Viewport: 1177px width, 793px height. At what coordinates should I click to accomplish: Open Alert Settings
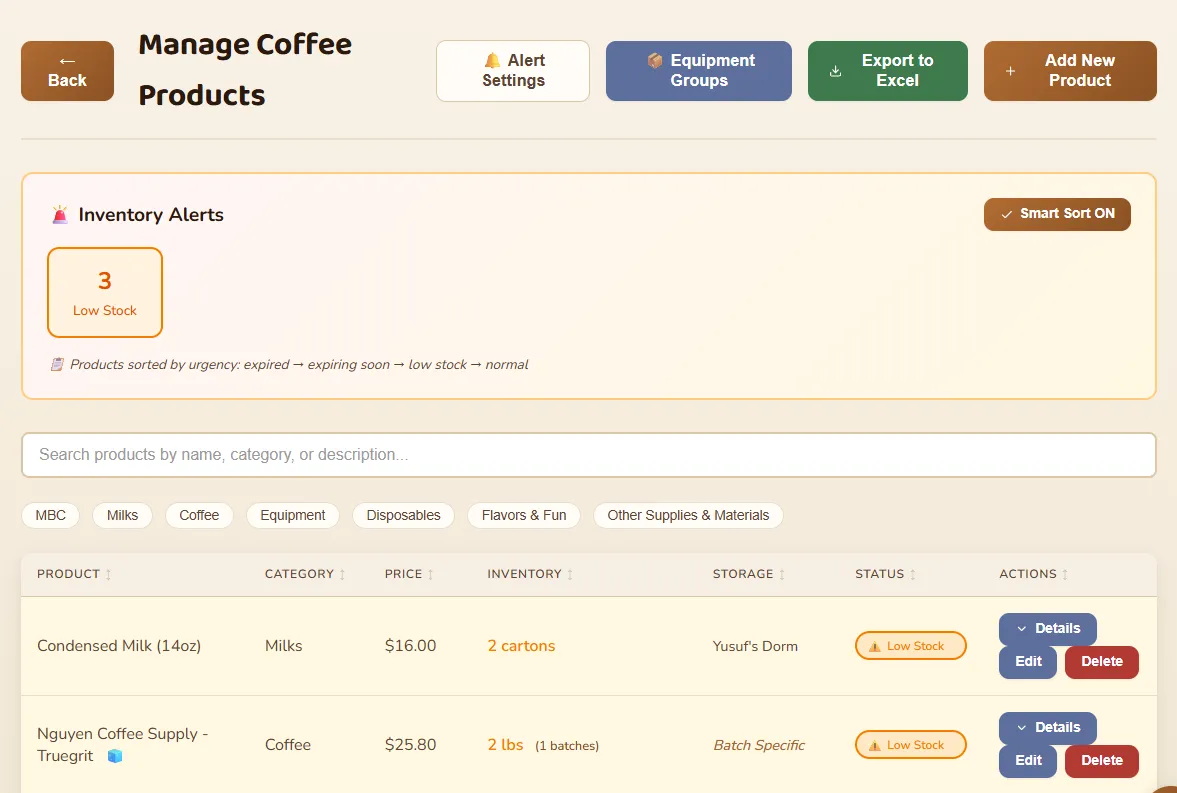tap(513, 71)
